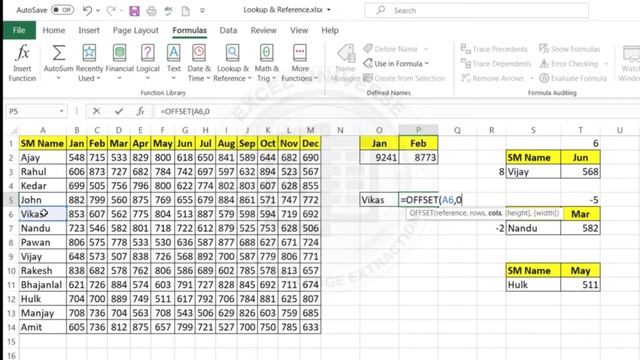Open the Name Manager icon

pyautogui.click(x=346, y=53)
